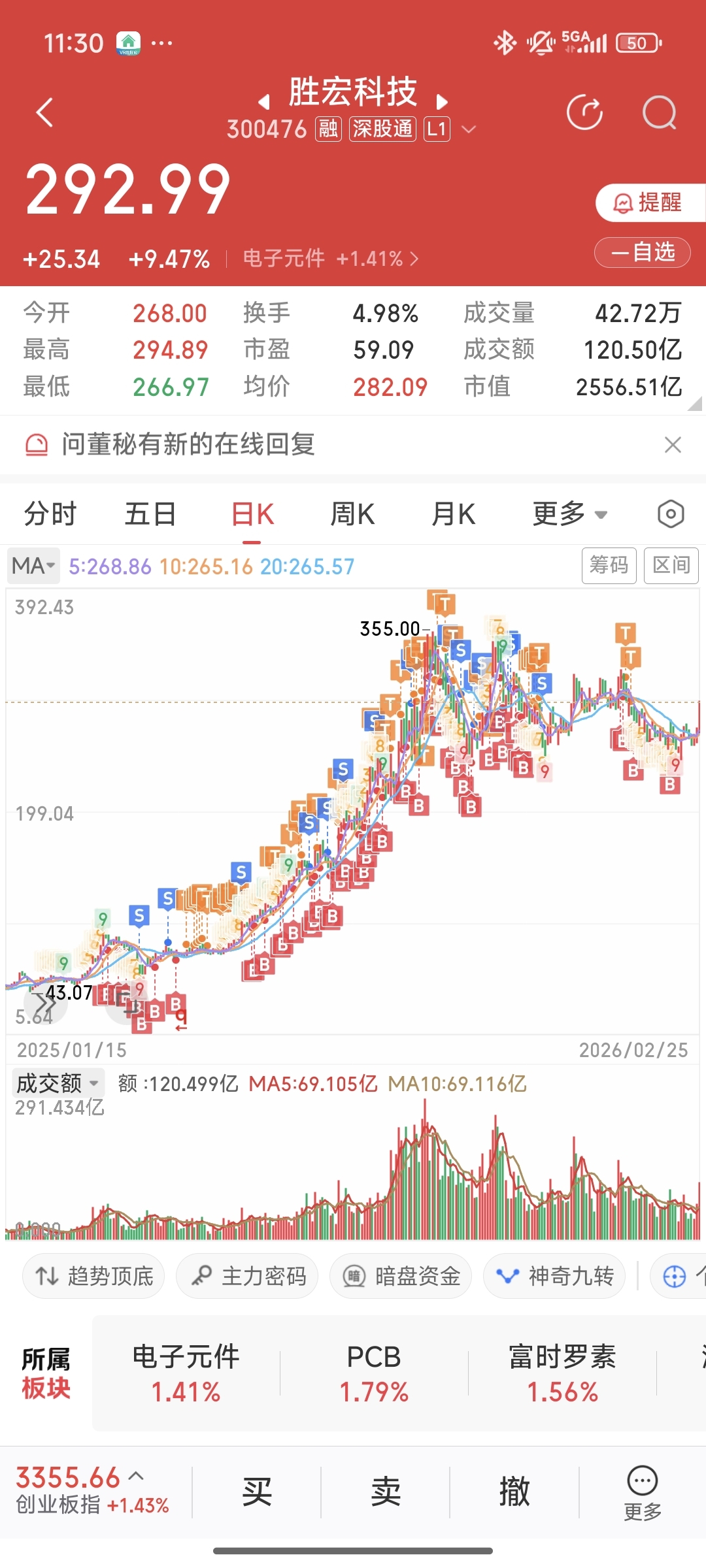Image resolution: width=706 pixels, height=1568 pixels.
Task: Open the 成交额 sub-indicator dropdown
Action: point(58,1083)
